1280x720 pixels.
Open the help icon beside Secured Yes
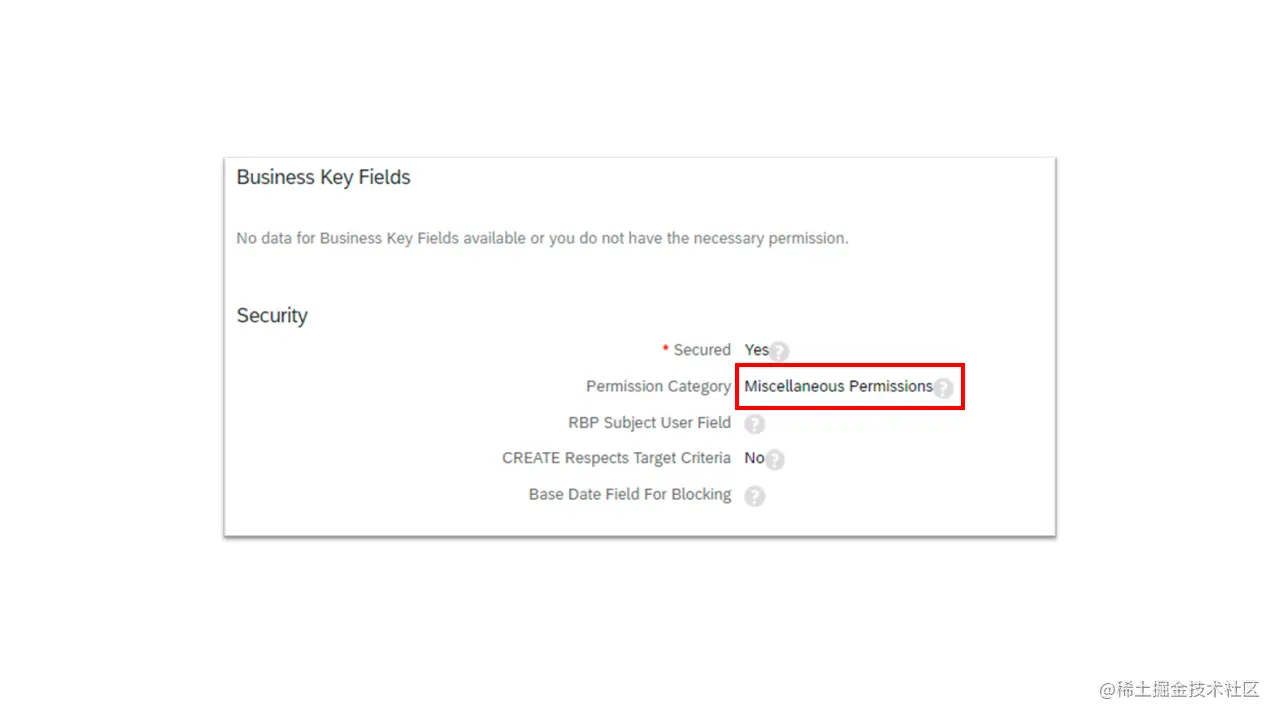[x=779, y=352]
